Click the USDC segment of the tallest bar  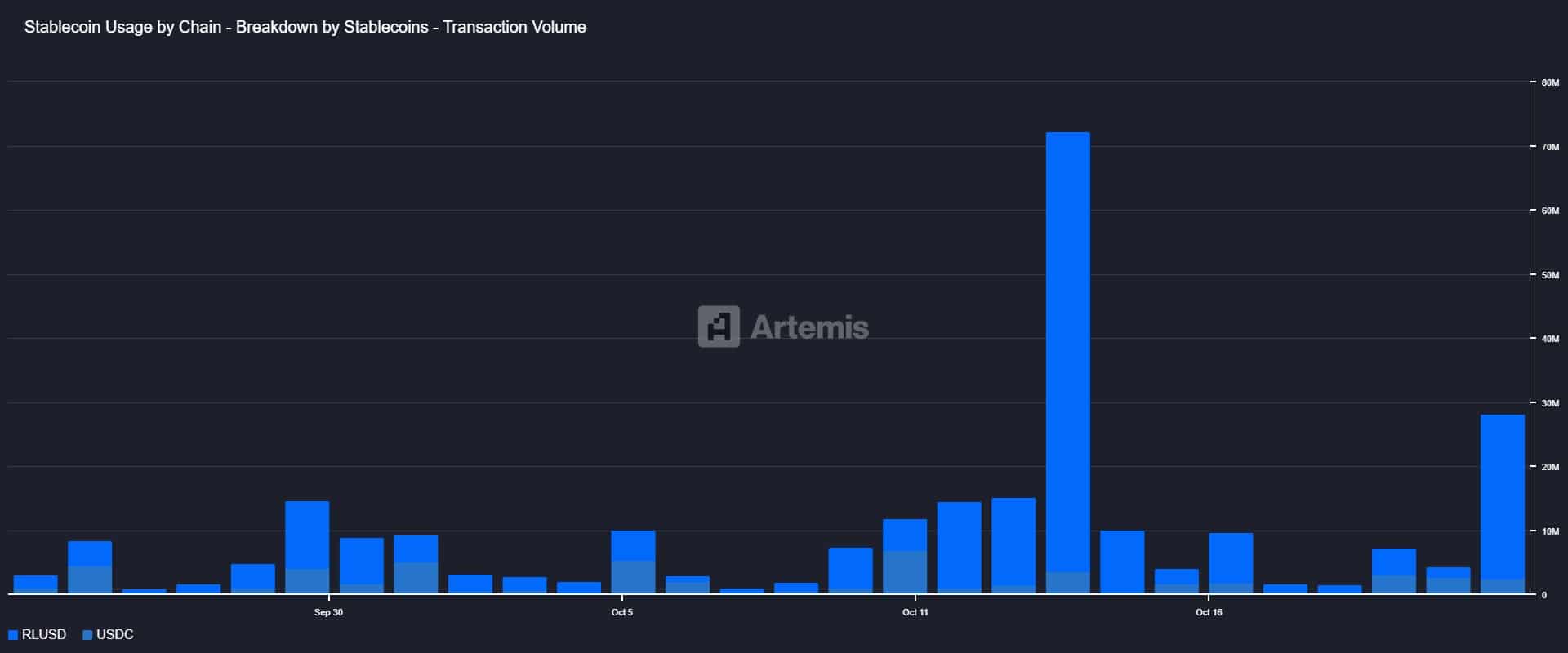1067,583
